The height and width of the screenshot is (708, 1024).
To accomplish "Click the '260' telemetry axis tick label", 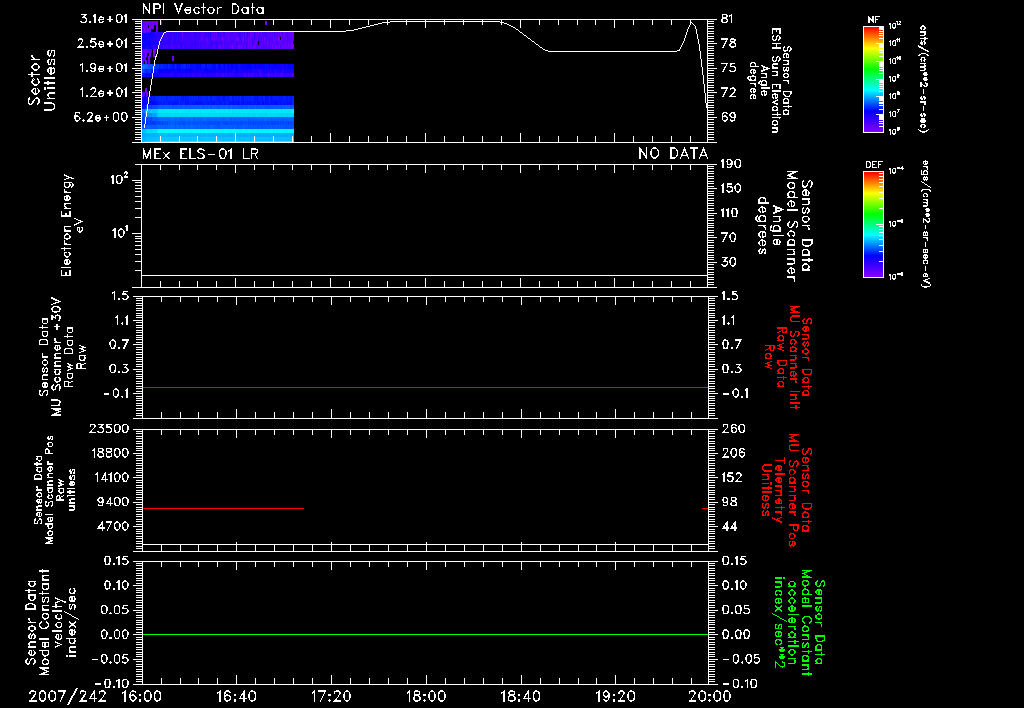I will click(732, 428).
